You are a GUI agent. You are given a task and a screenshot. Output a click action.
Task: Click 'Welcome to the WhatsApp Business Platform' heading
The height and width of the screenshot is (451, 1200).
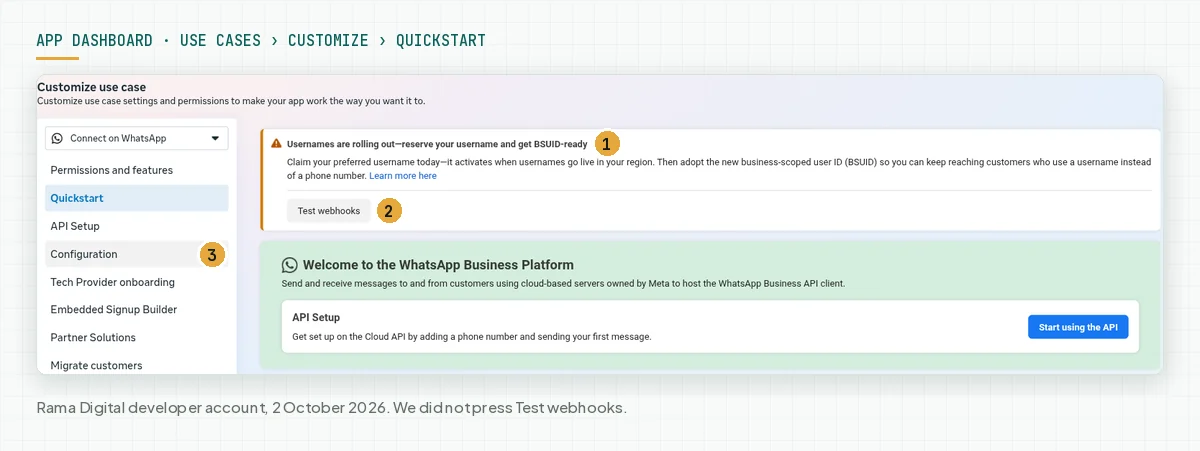tap(438, 265)
